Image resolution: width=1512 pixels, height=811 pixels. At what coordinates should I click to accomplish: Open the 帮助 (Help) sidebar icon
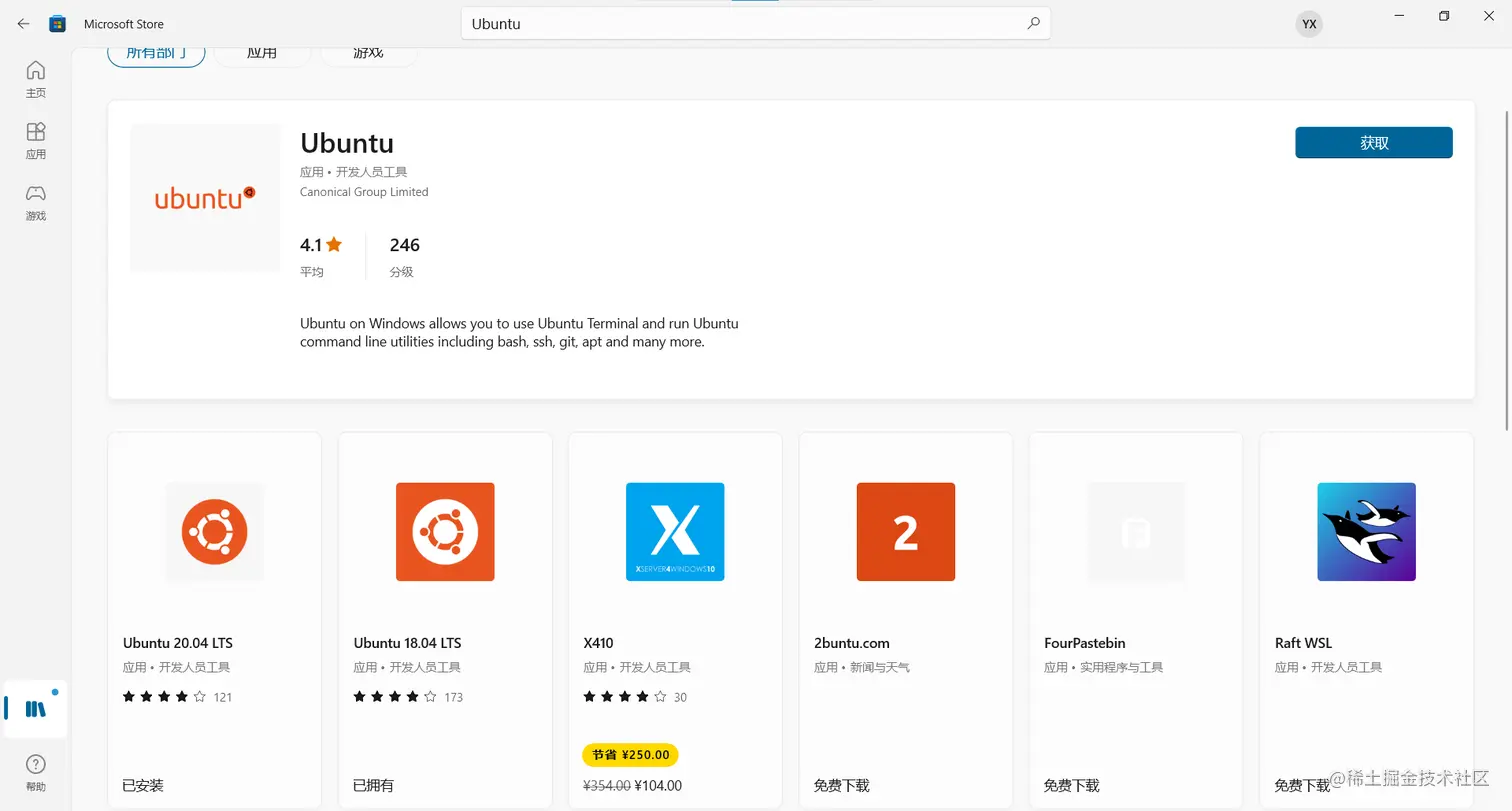[x=35, y=770]
